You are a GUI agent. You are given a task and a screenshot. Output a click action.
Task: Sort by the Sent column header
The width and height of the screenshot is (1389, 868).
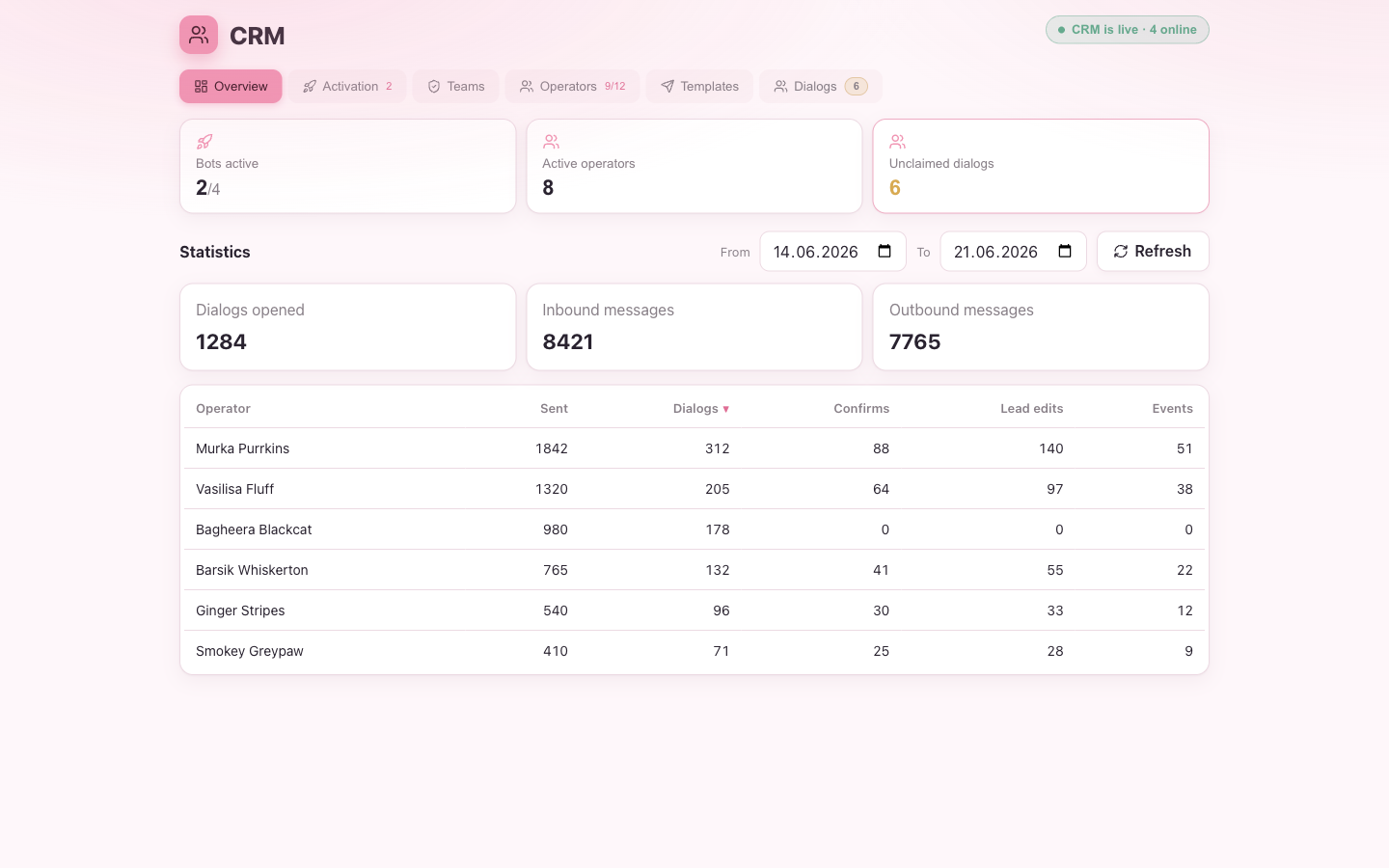click(554, 409)
